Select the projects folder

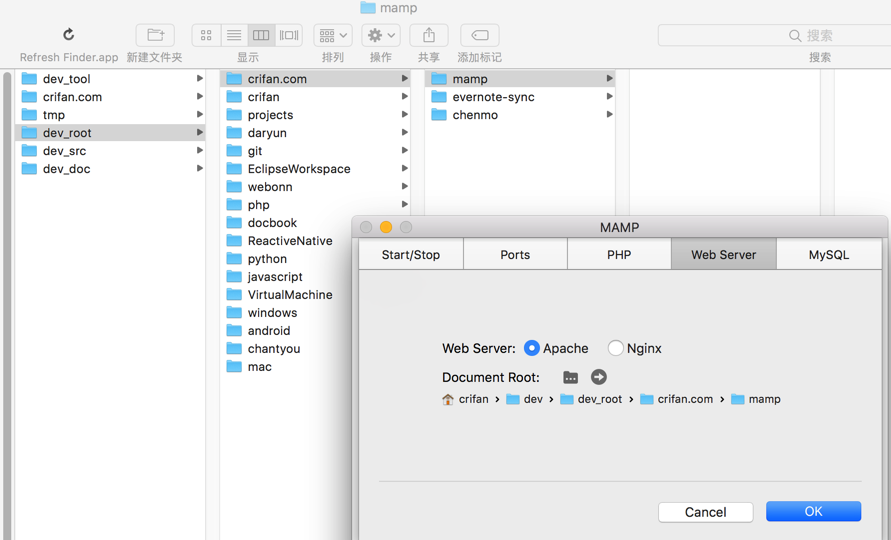pyautogui.click(x=315, y=115)
